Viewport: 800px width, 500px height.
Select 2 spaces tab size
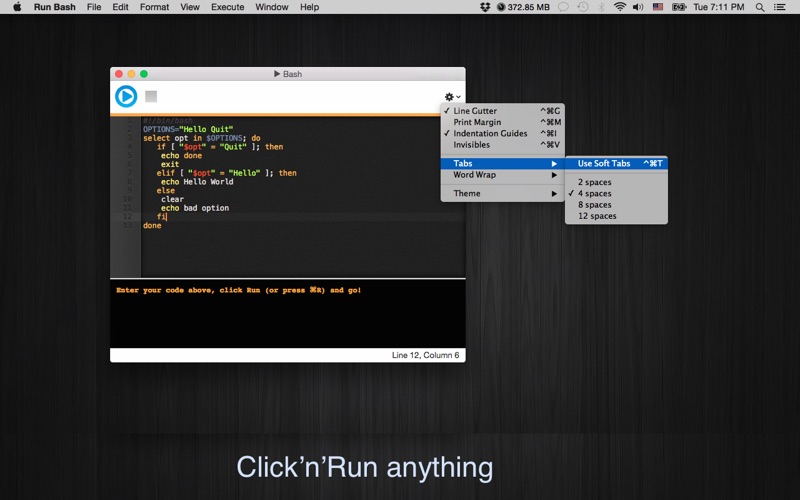coord(616,182)
